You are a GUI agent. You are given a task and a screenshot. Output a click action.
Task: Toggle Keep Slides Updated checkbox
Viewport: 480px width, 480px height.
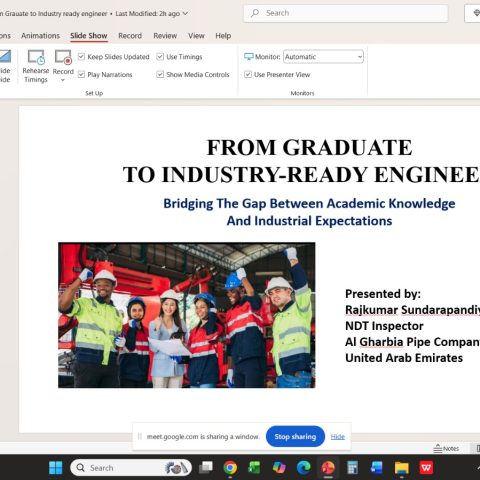click(x=81, y=57)
